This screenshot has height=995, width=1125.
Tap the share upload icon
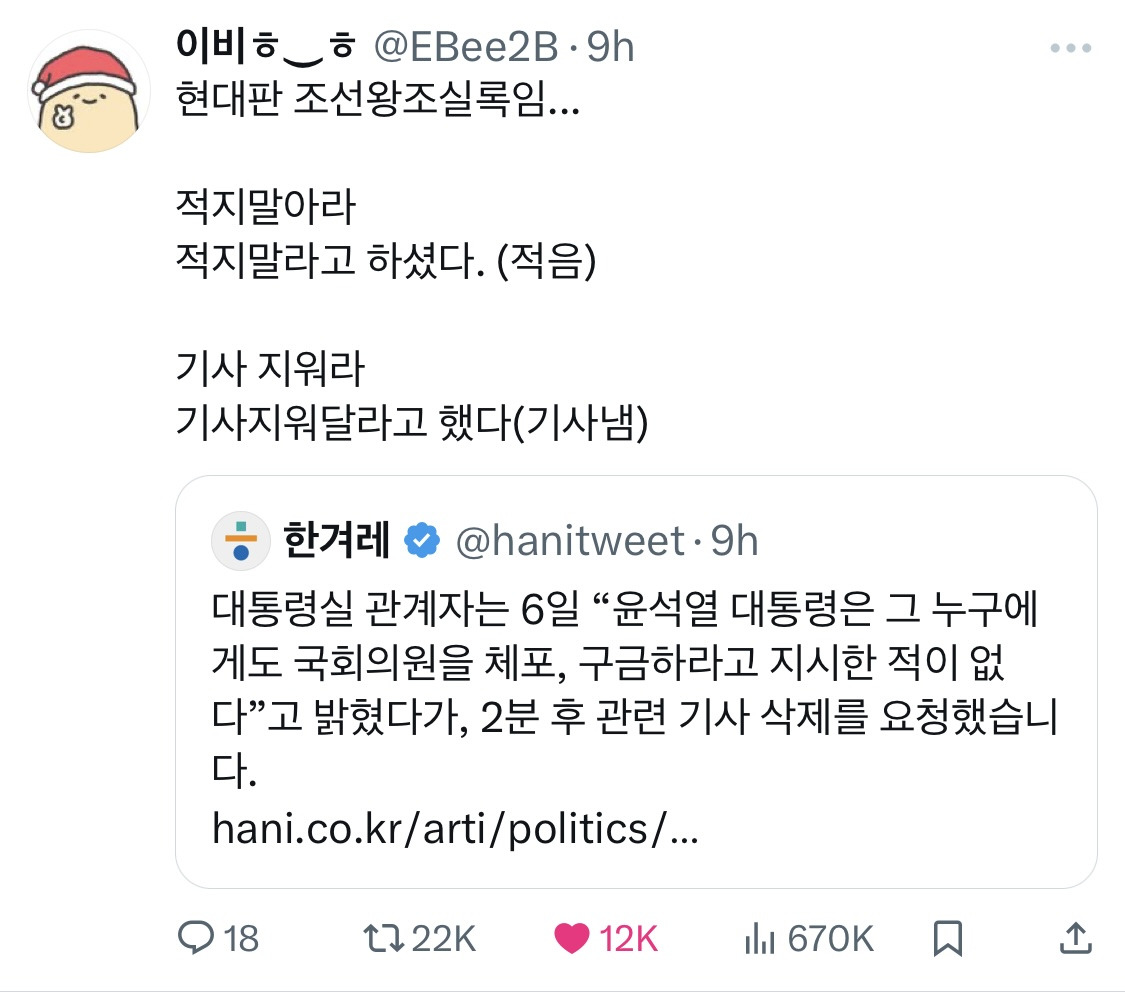1074,938
